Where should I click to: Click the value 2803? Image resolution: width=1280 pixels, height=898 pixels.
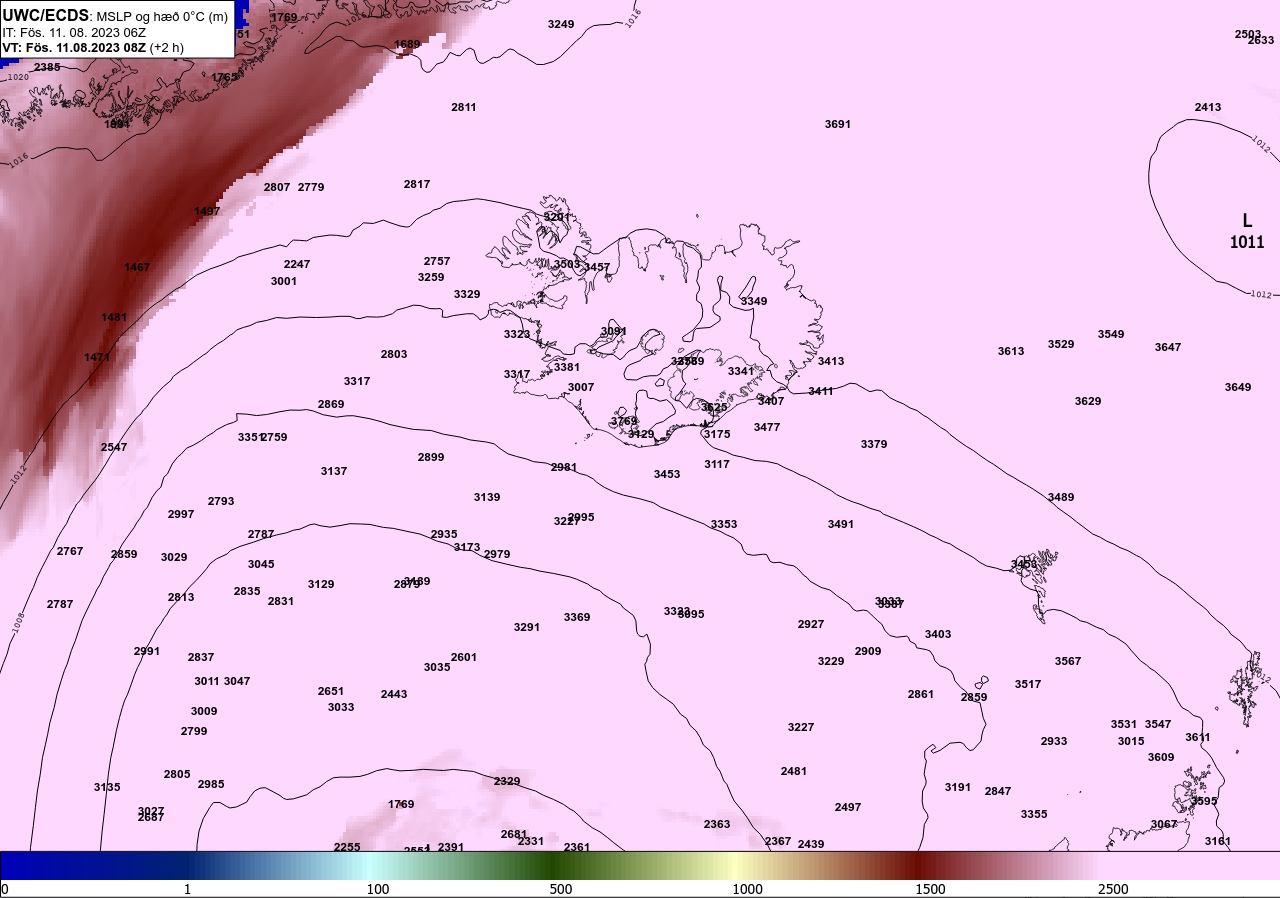[x=394, y=354]
